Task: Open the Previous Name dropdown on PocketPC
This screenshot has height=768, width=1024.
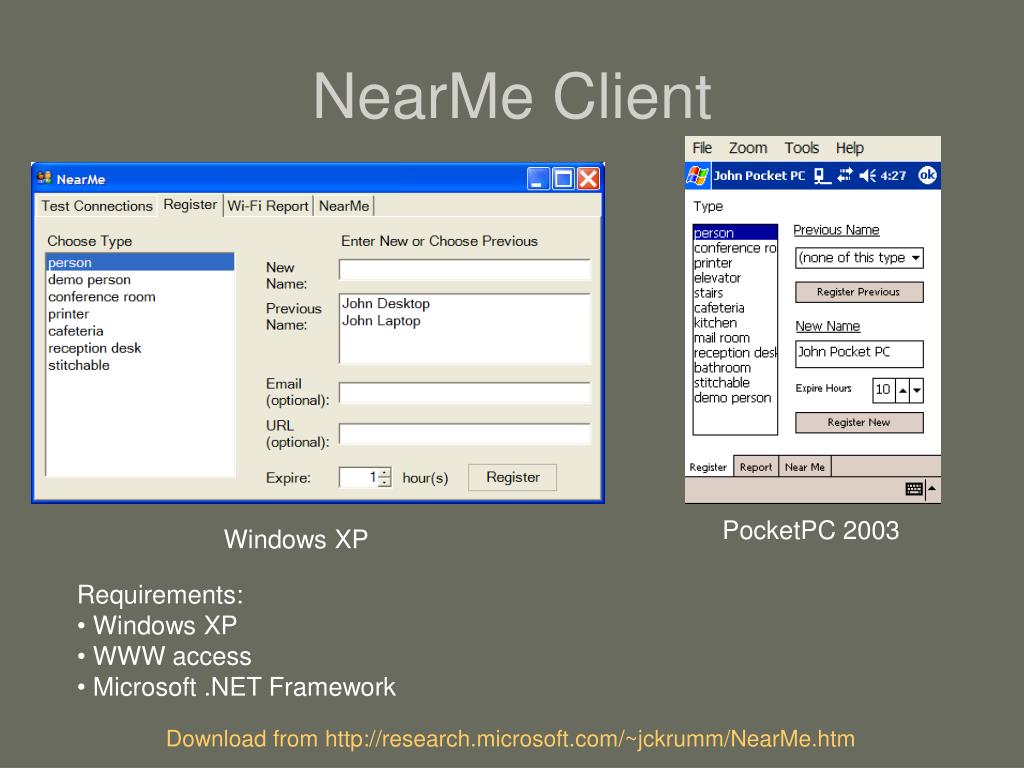Action: pos(916,258)
